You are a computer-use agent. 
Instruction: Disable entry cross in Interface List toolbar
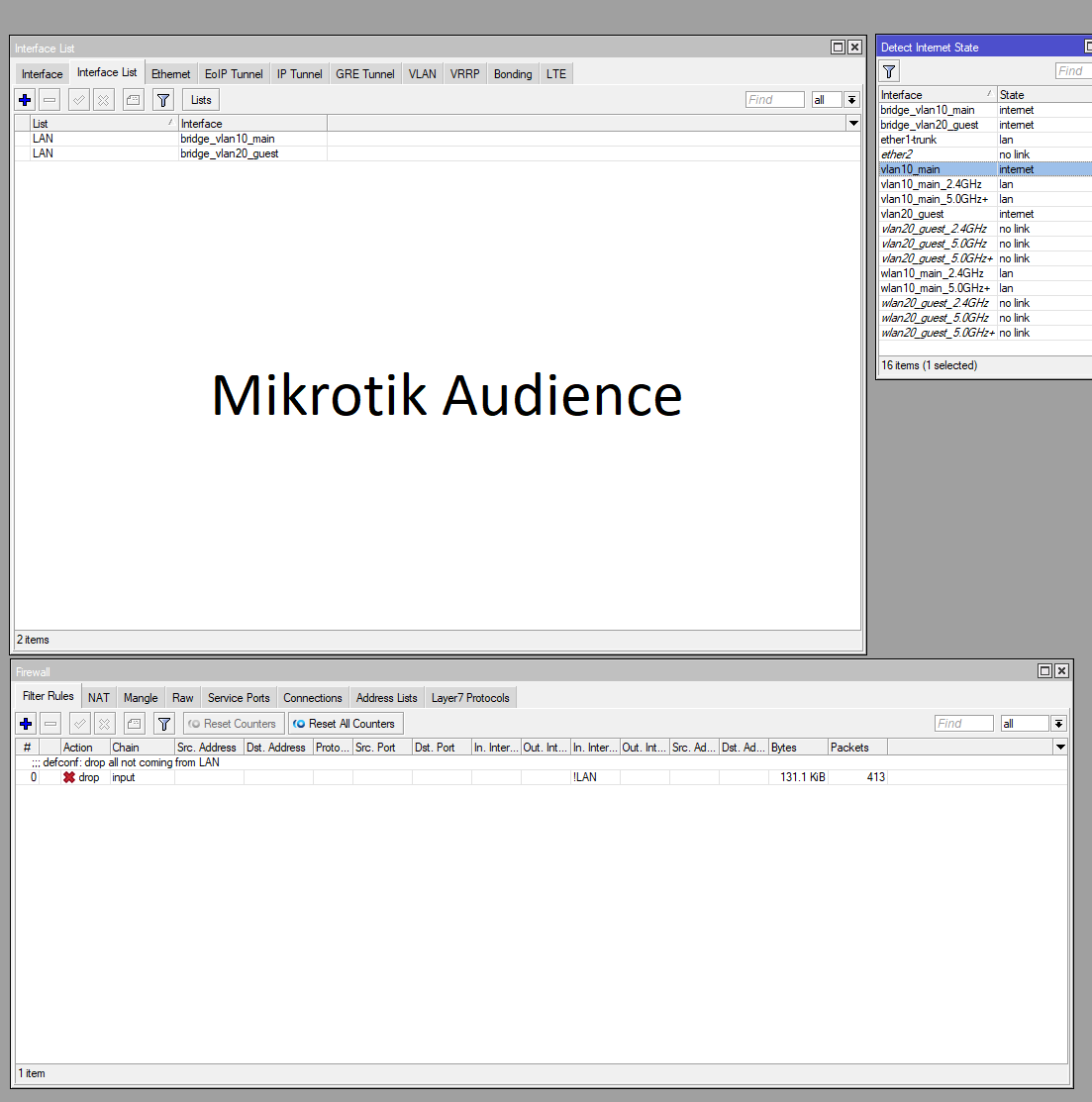[103, 100]
